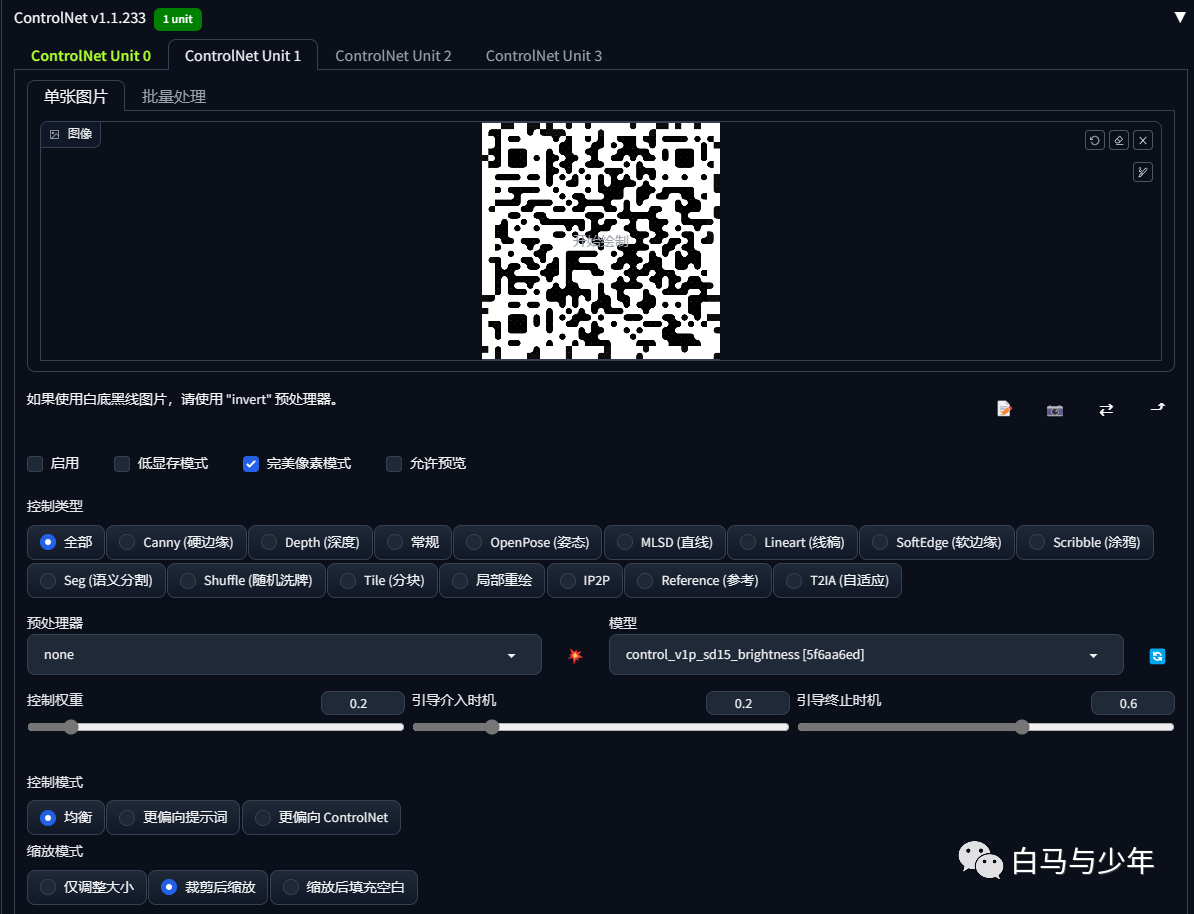Click the 控制权重 value field showing 0.2
Screen dimensions: 1194x914
[362, 703]
